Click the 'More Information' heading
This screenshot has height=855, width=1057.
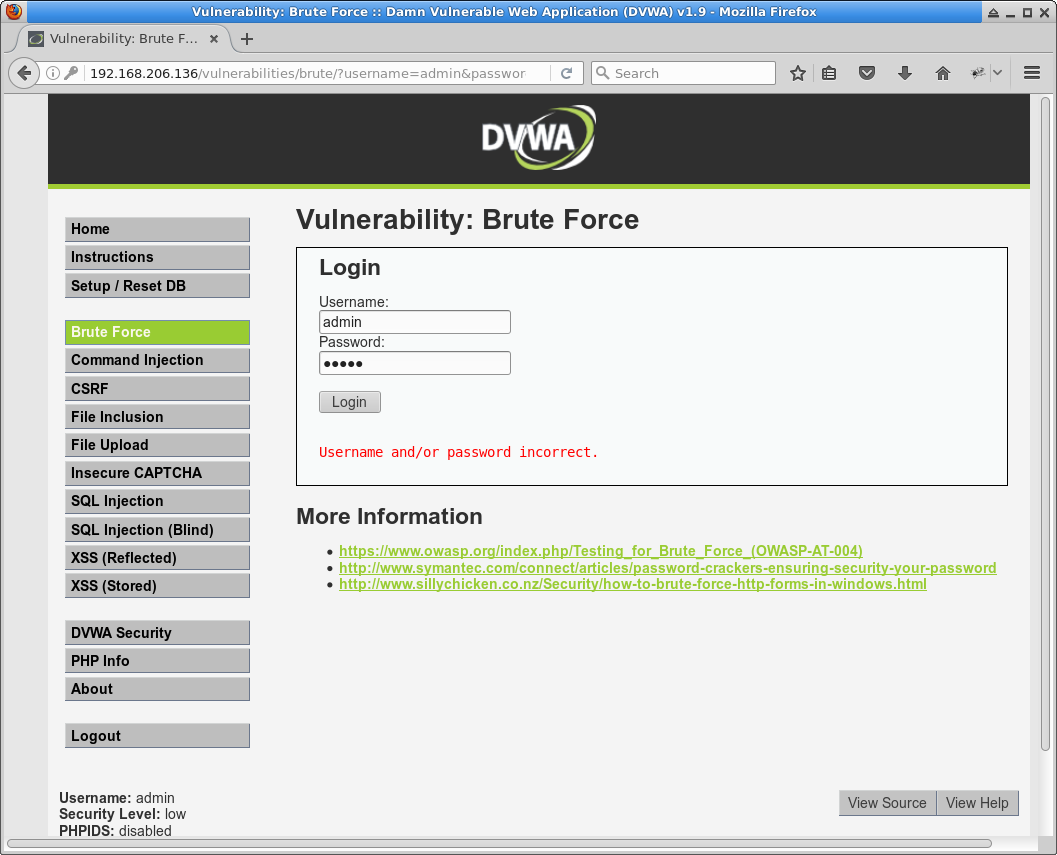[390, 517]
